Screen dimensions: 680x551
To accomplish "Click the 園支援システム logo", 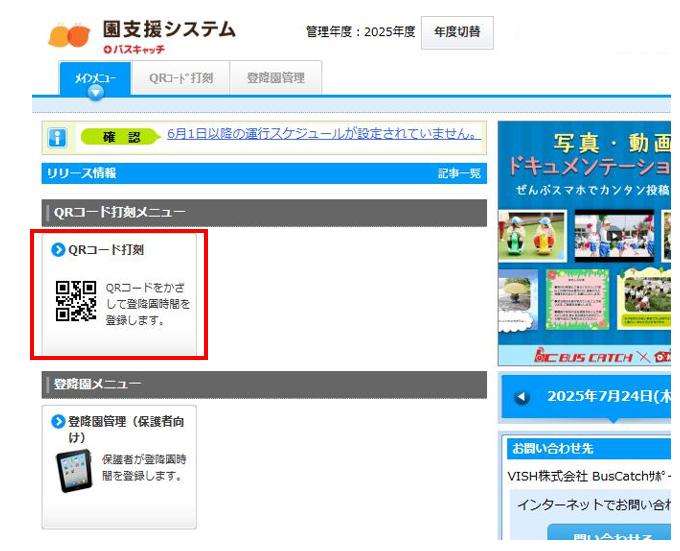I will [141, 35].
